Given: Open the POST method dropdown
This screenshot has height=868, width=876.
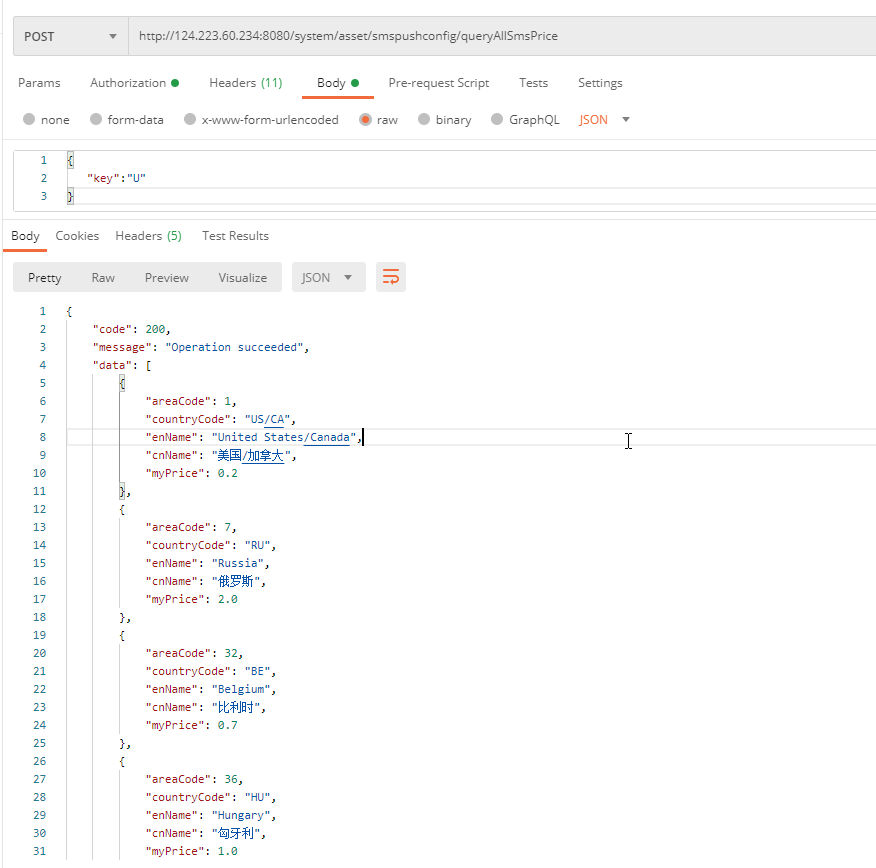Looking at the screenshot, I should pos(70,36).
